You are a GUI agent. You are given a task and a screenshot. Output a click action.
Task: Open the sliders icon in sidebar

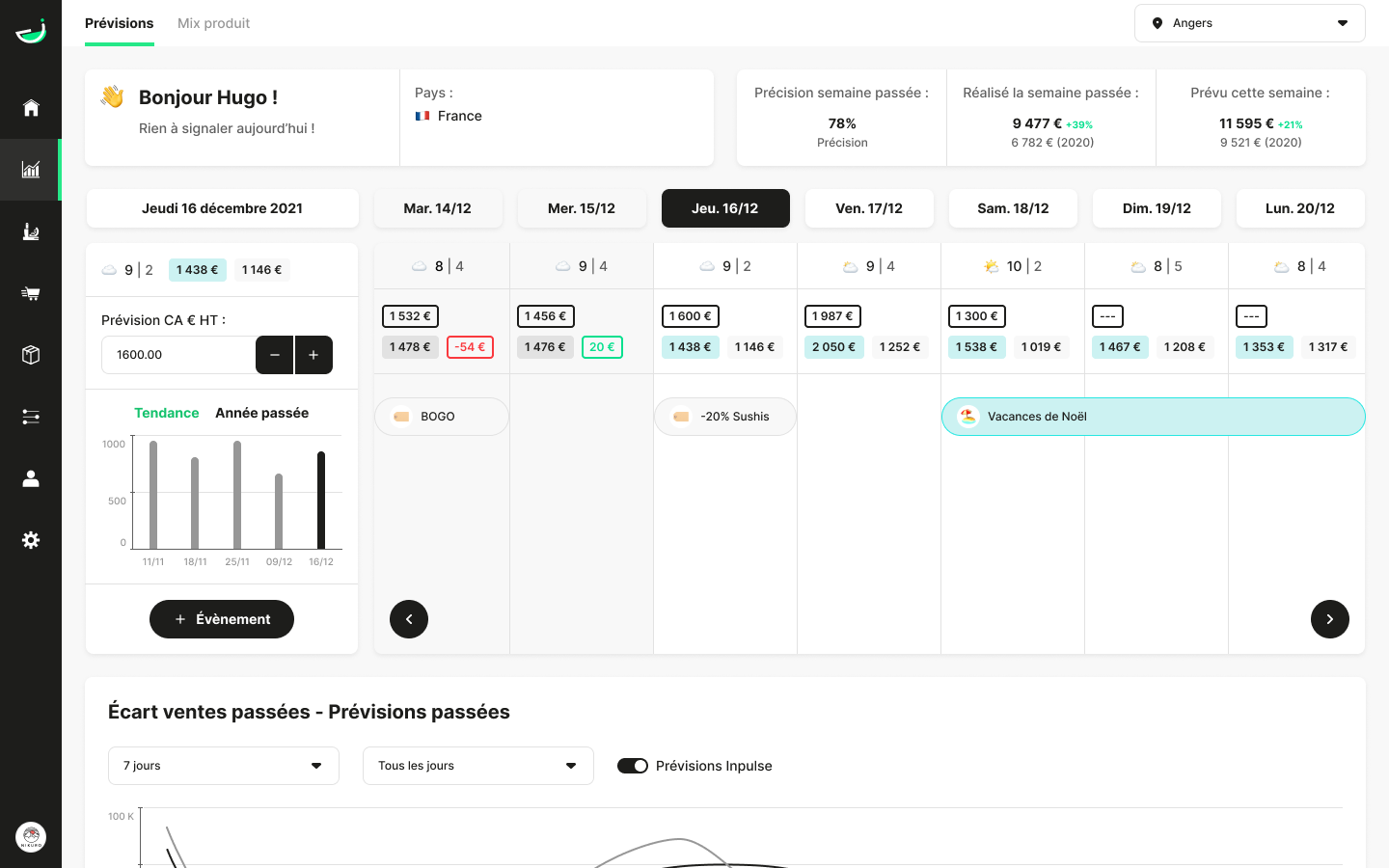pos(31,417)
